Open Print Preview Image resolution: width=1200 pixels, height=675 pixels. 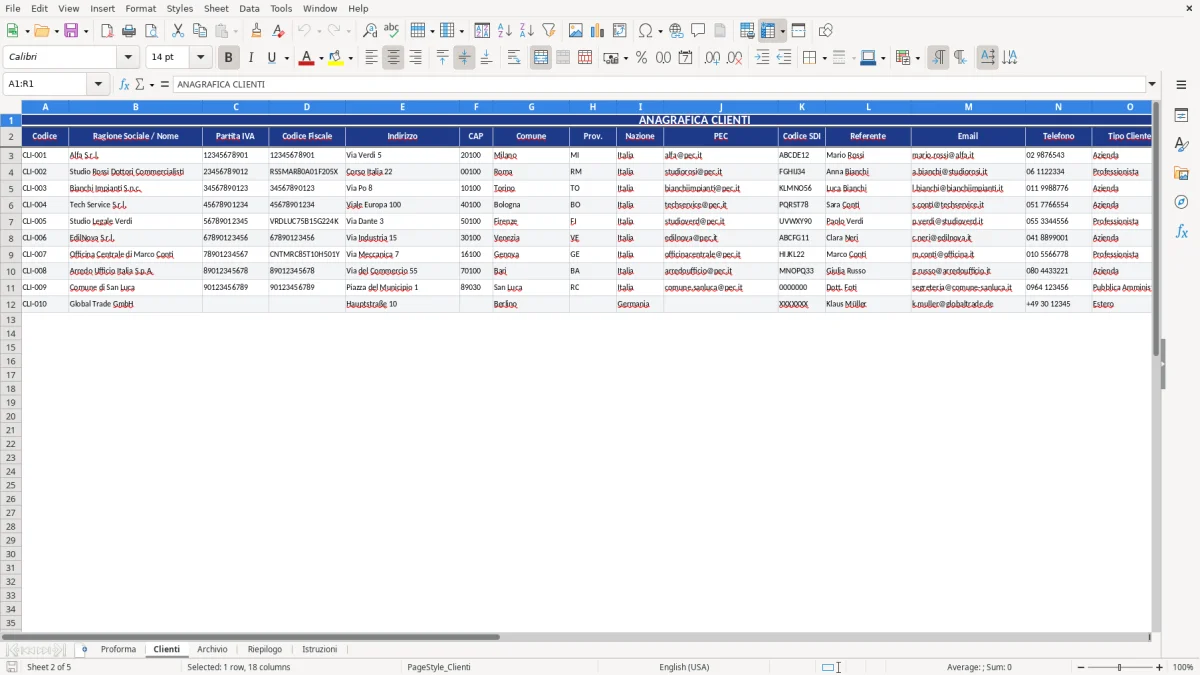[150, 31]
